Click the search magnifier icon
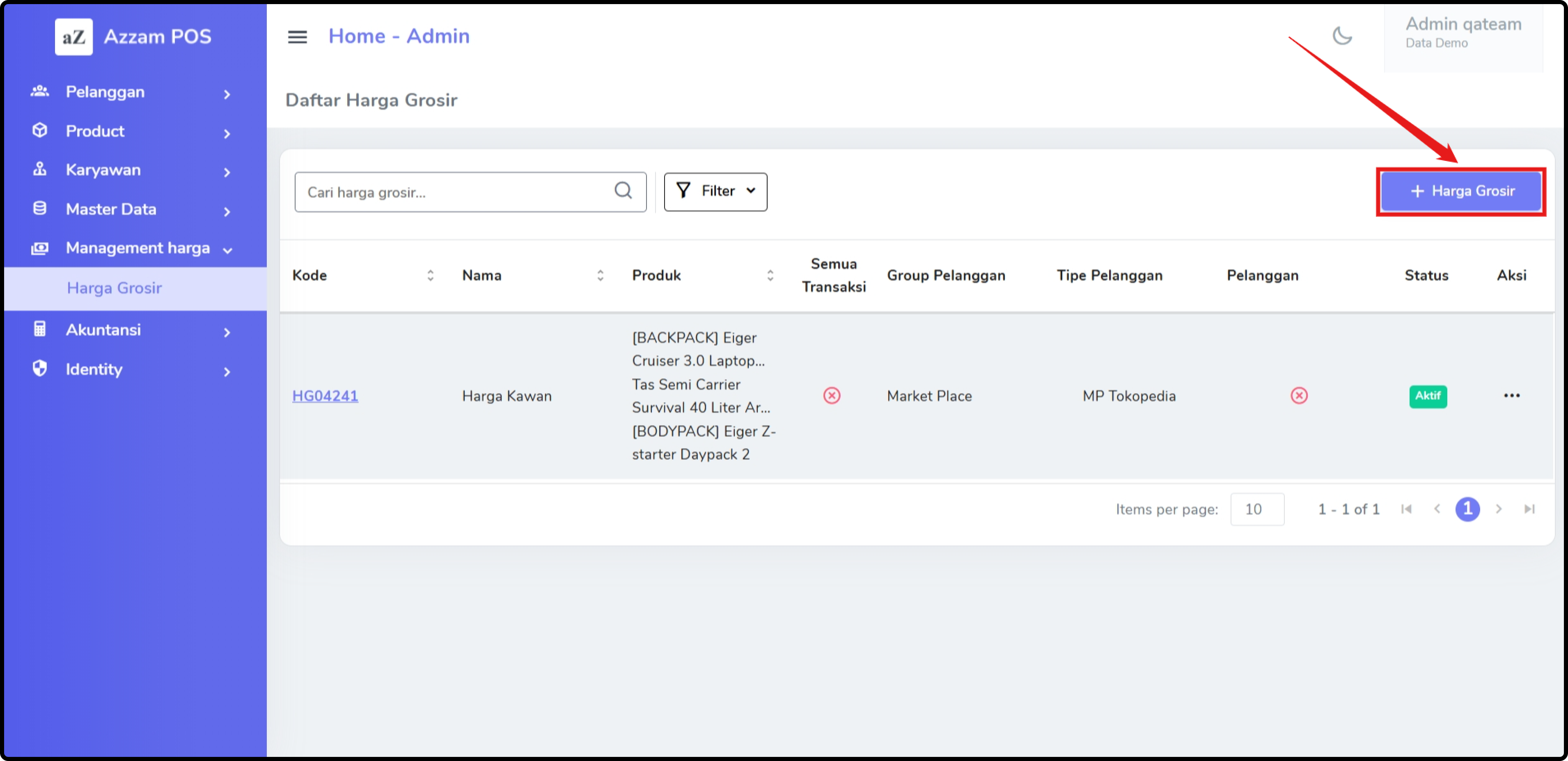The image size is (1568, 761). click(x=623, y=190)
